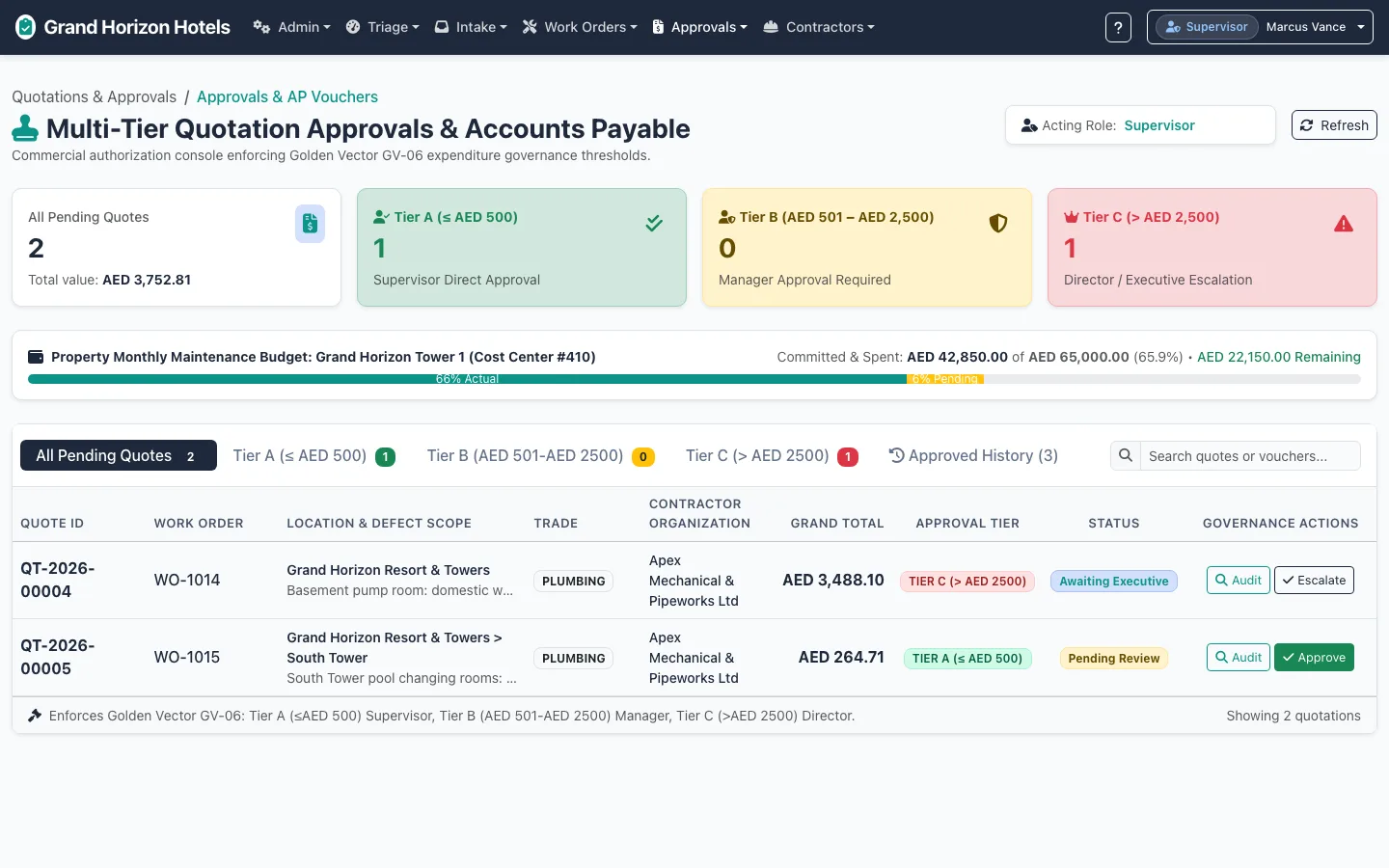Click the magnifier icon beside the search box
Screen dimensions: 1389x868
[1126, 455]
